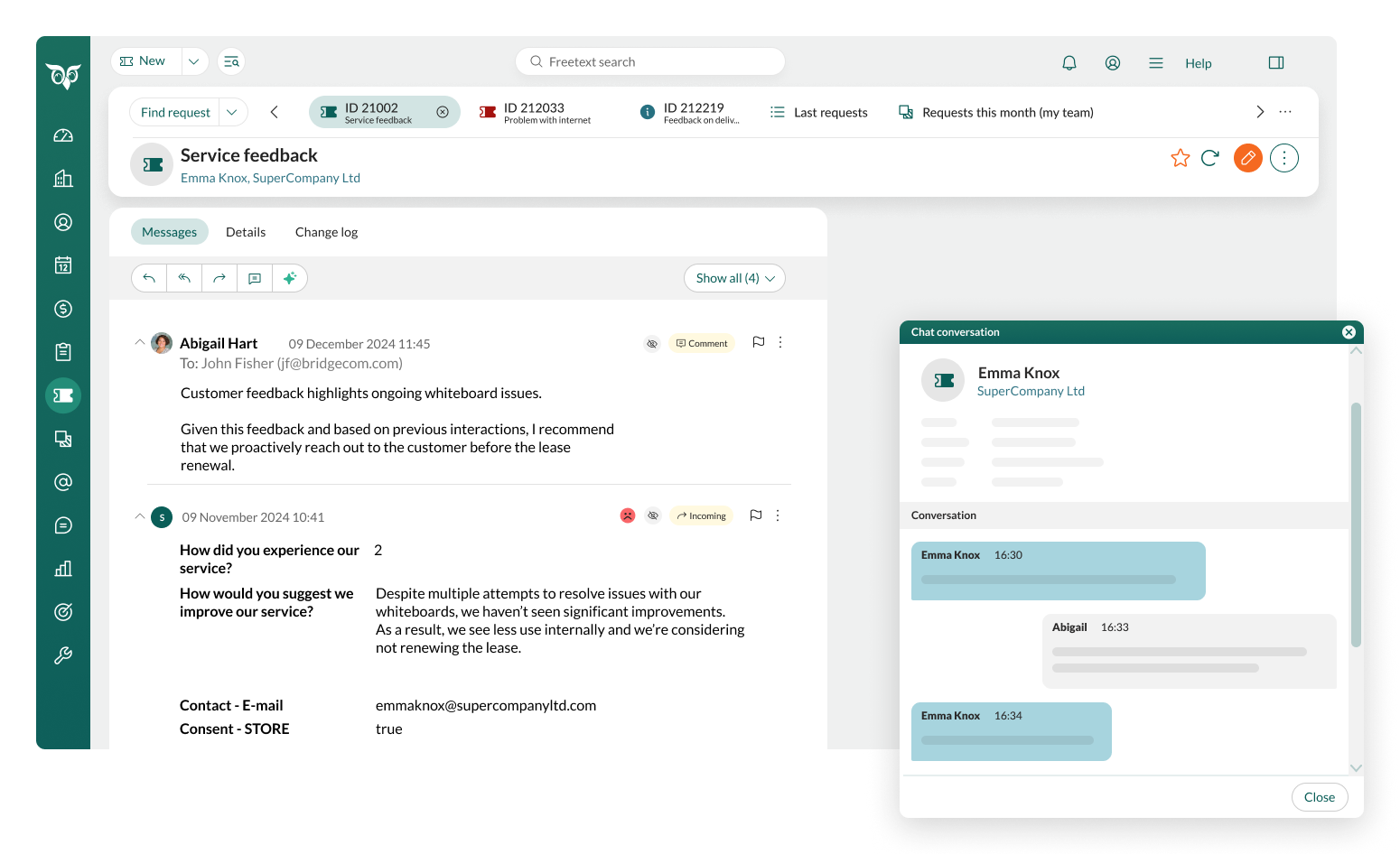
Task: Toggle visibility eye on Abigail Hart's message
Action: click(x=652, y=344)
